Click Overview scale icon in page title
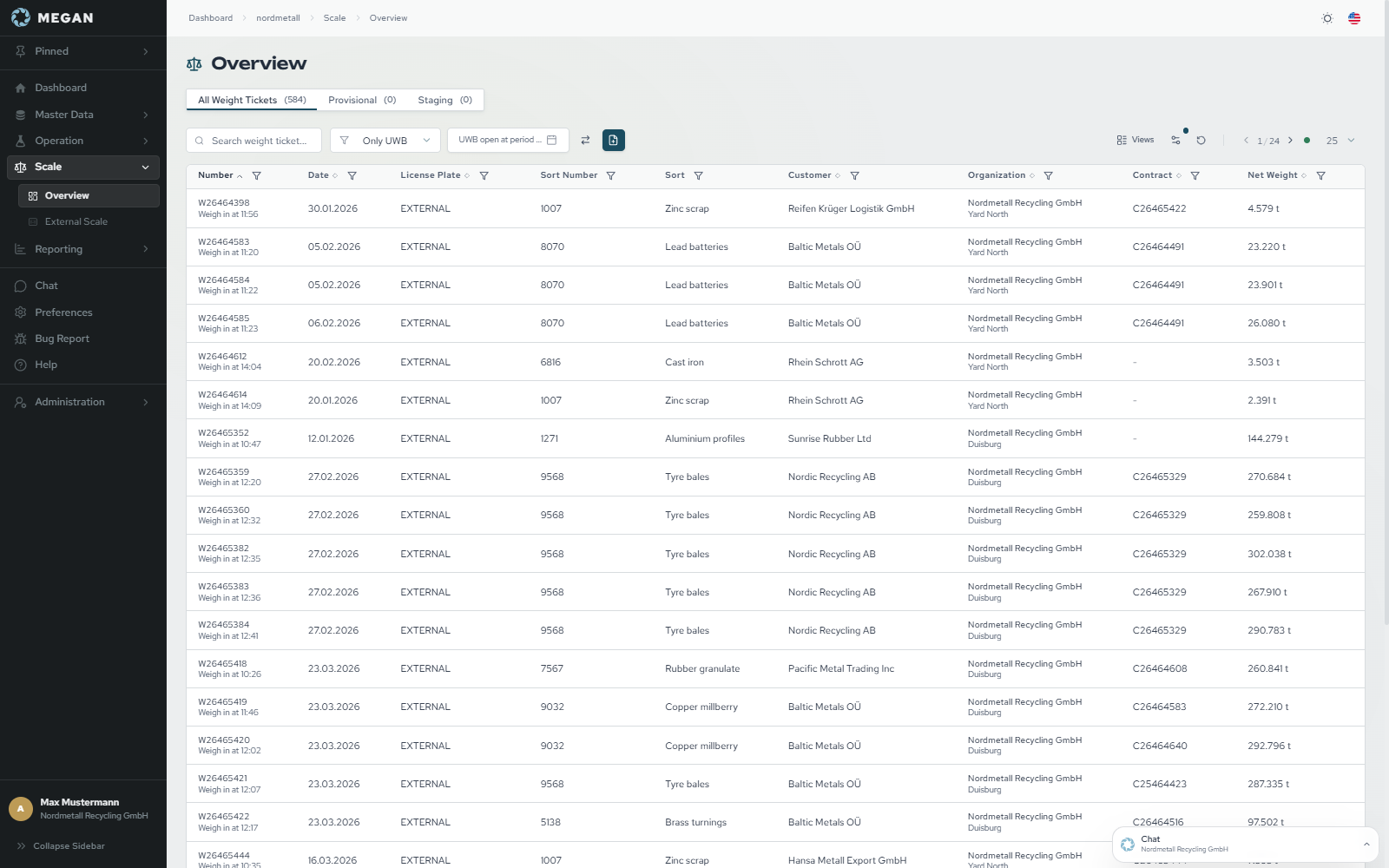The width and height of the screenshot is (1389, 868). pos(194,64)
